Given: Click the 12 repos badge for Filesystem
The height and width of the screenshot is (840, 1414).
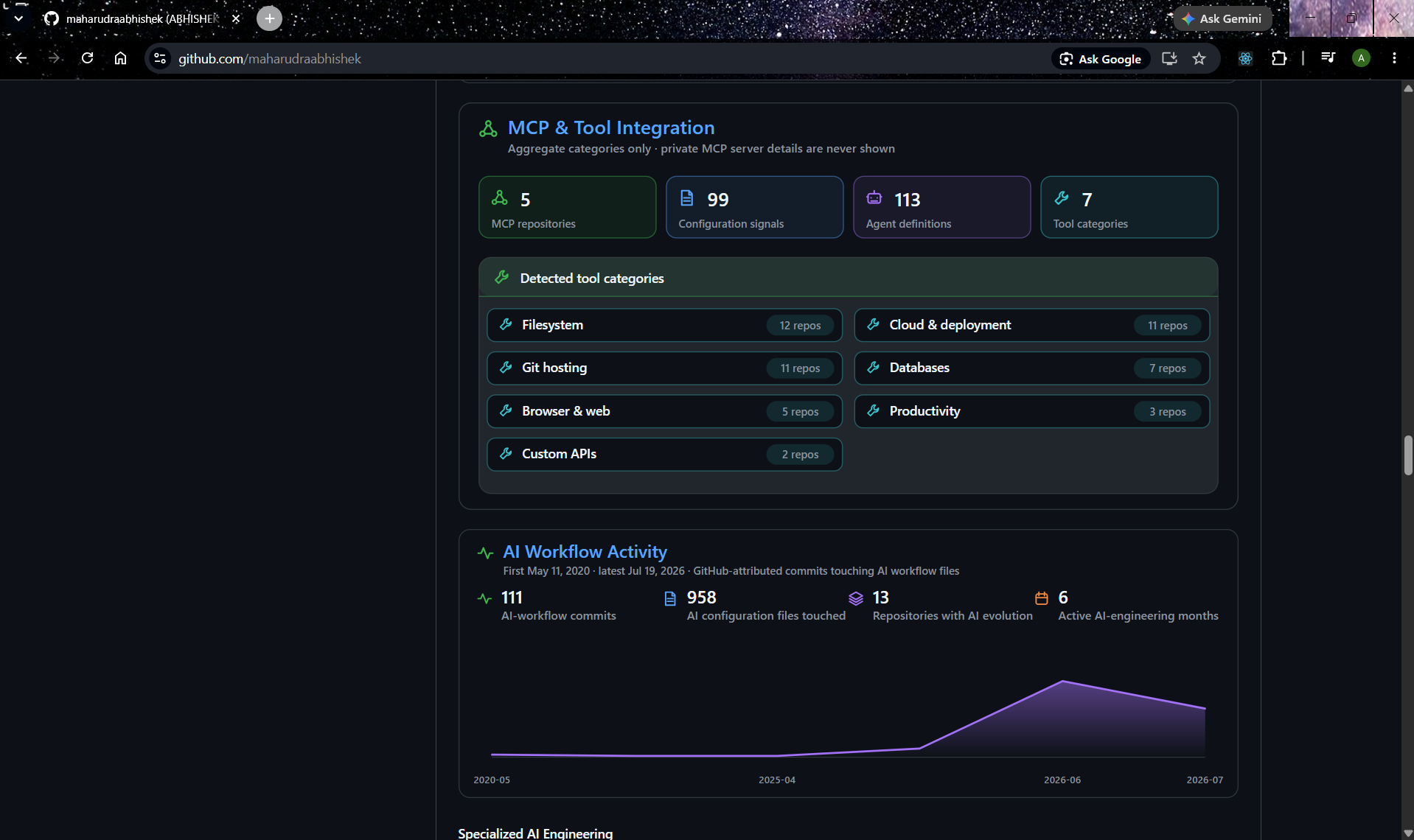Looking at the screenshot, I should point(800,325).
